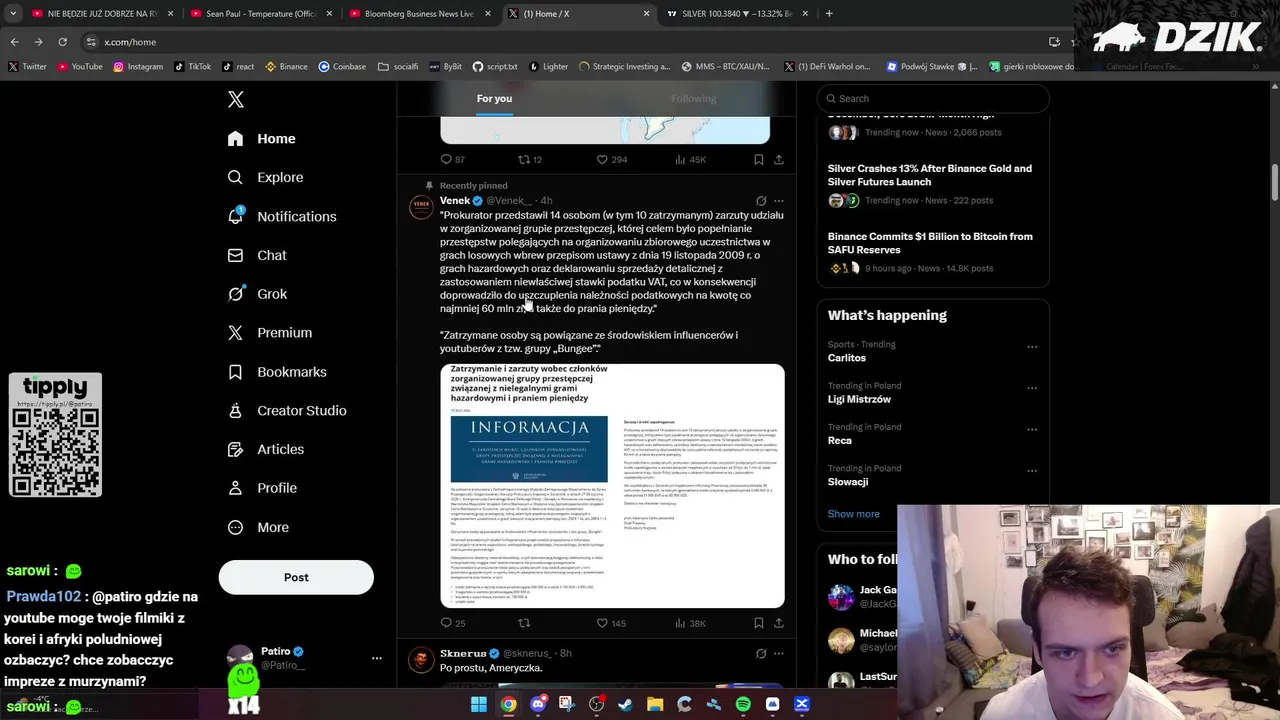Screen dimensions: 1280x720
Task: Open the Explore page
Action: (266, 177)
